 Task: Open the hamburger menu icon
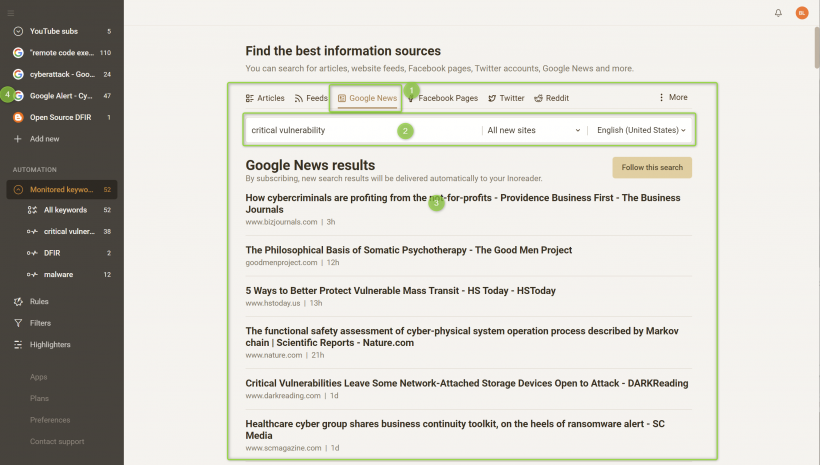click(10, 13)
